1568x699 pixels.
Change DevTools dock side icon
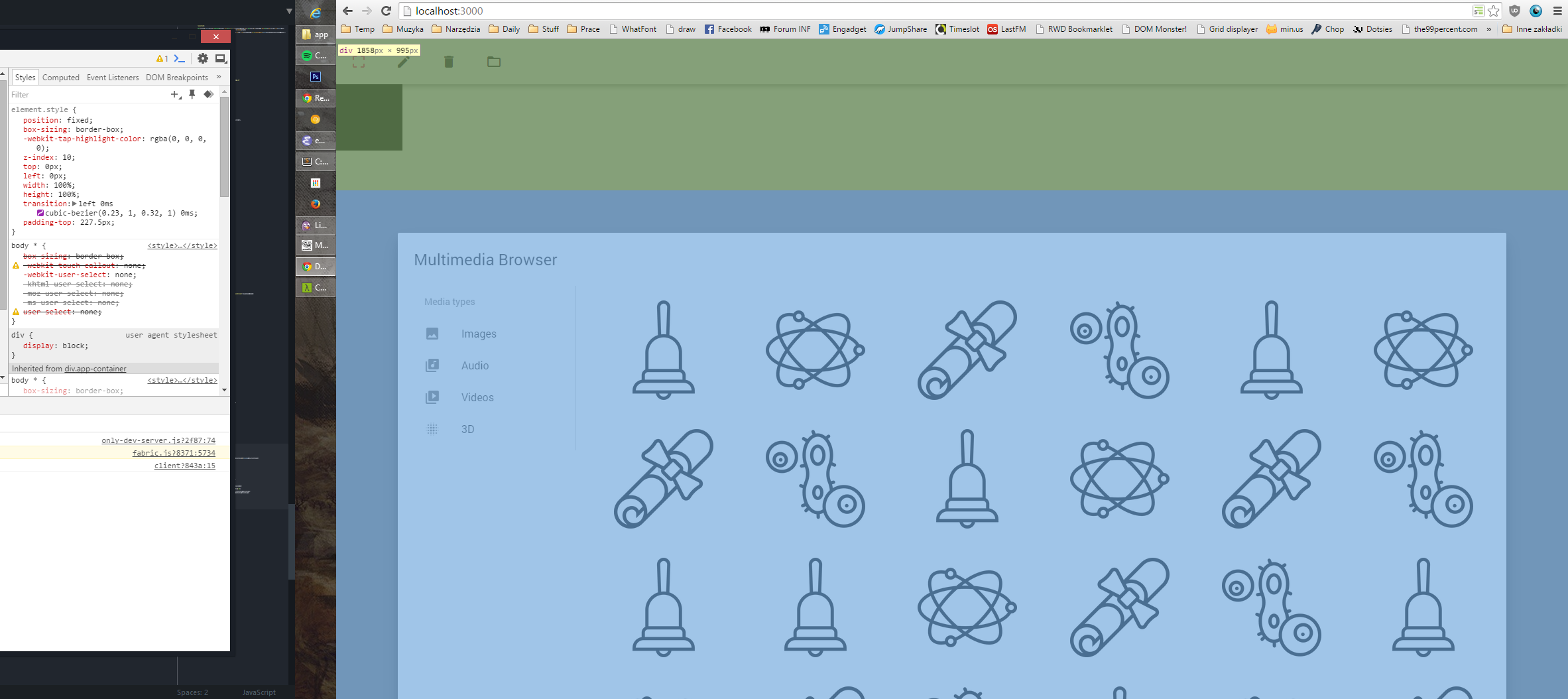[x=221, y=58]
